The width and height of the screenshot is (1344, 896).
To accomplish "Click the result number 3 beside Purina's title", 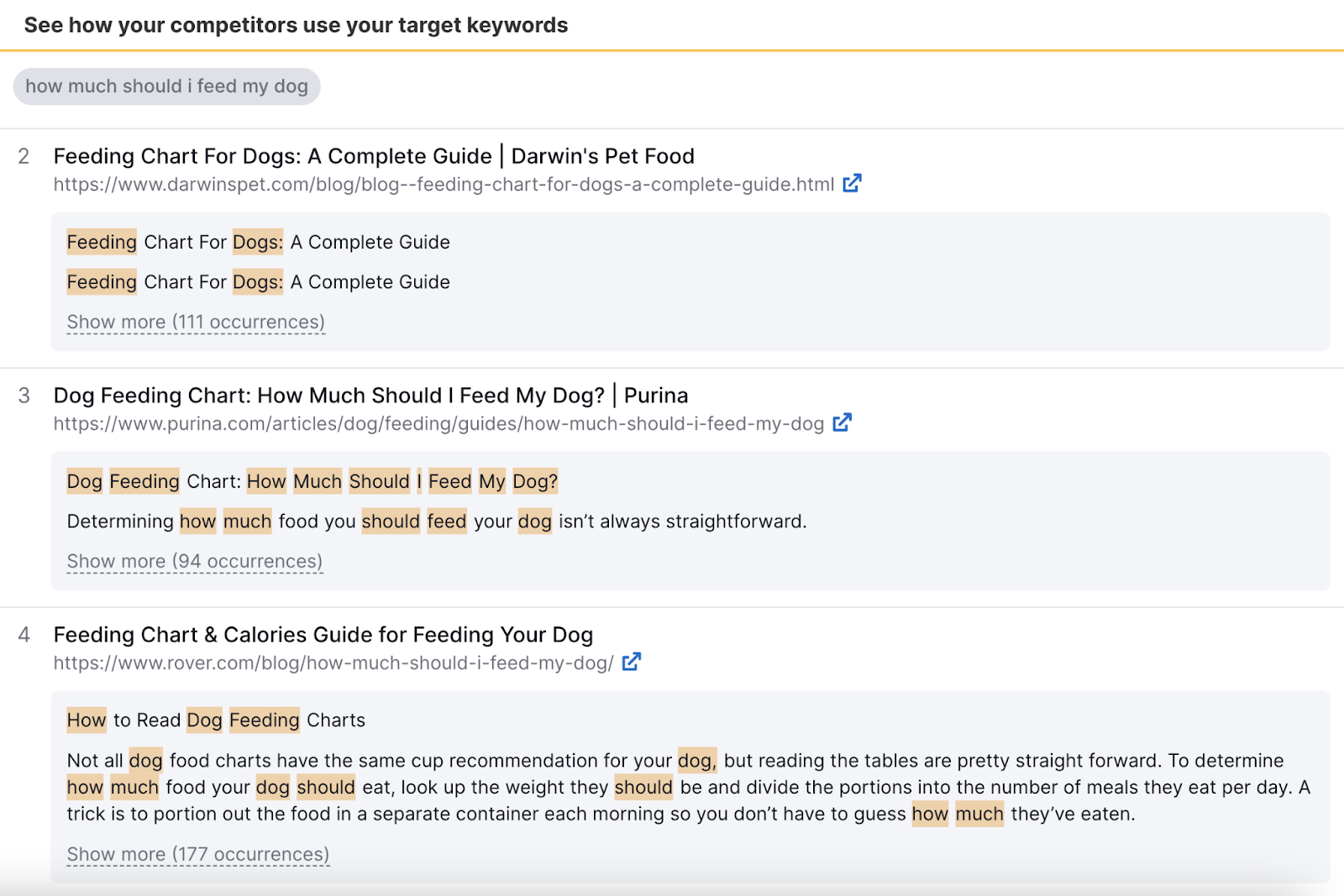I will pos(24,395).
